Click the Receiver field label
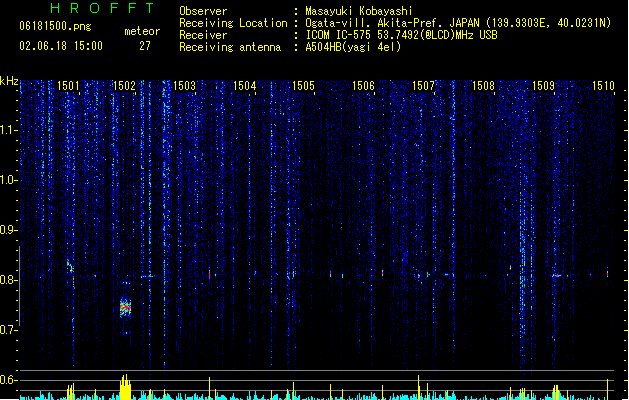Screen dimensions: 629x400 [x=203, y=35]
